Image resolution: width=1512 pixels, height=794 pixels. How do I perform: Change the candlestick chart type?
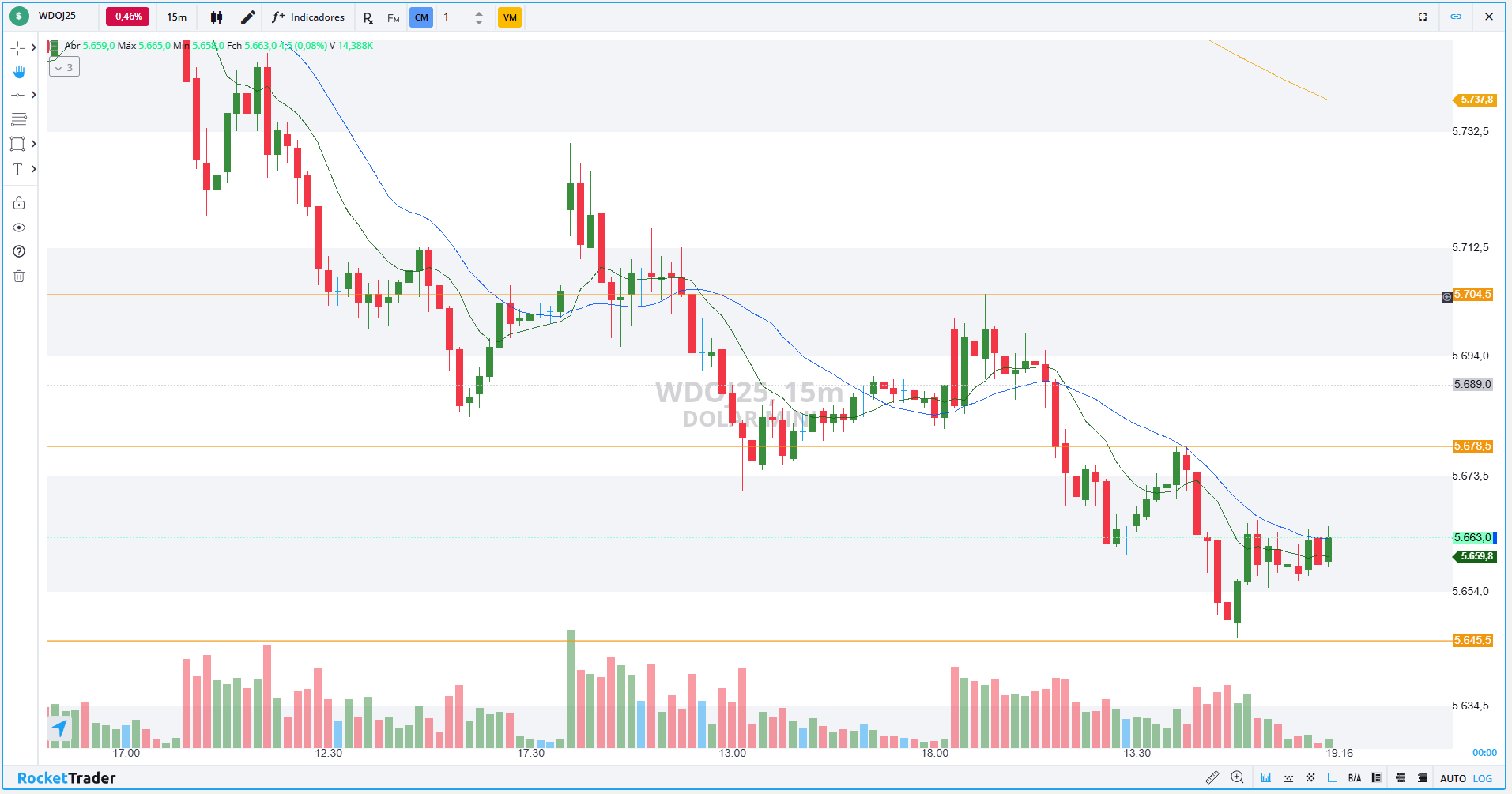pyautogui.click(x=217, y=17)
